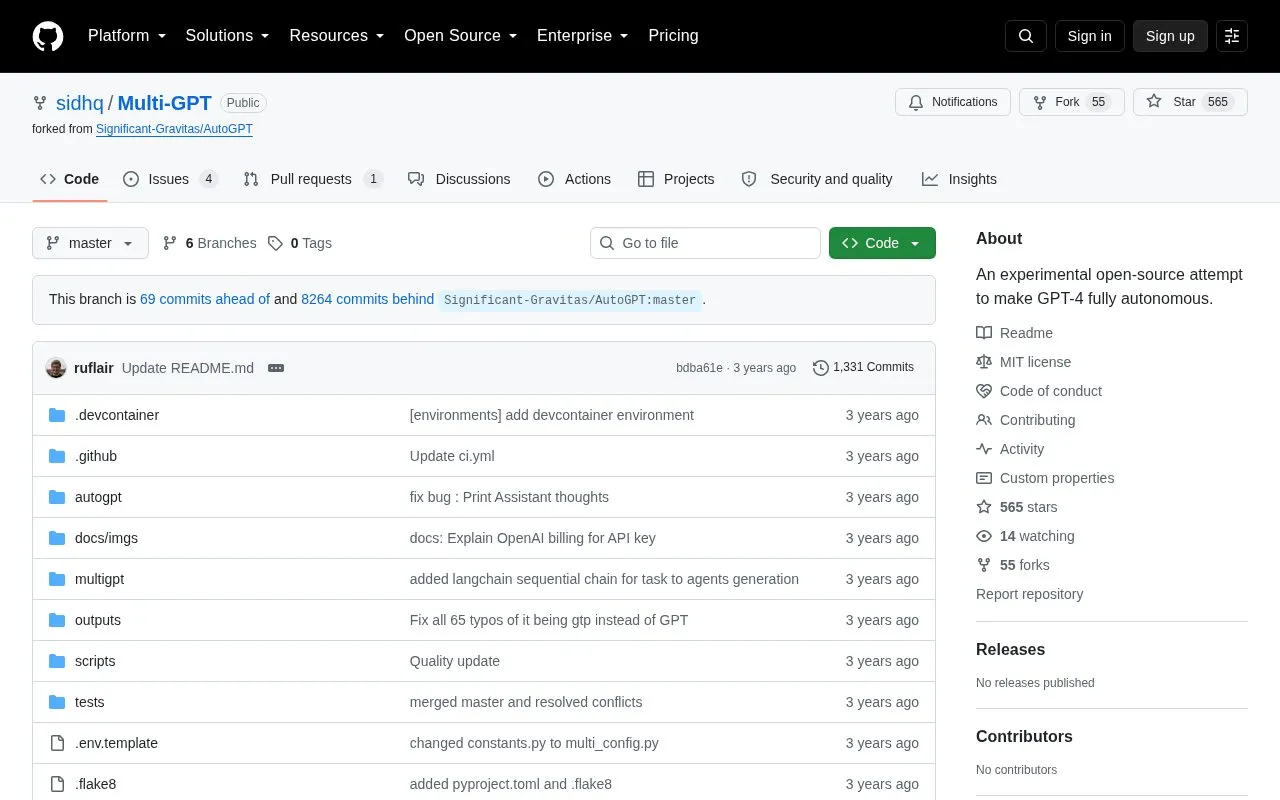This screenshot has width=1280, height=800.
Task: Select the Insights tab
Action: pos(959,179)
